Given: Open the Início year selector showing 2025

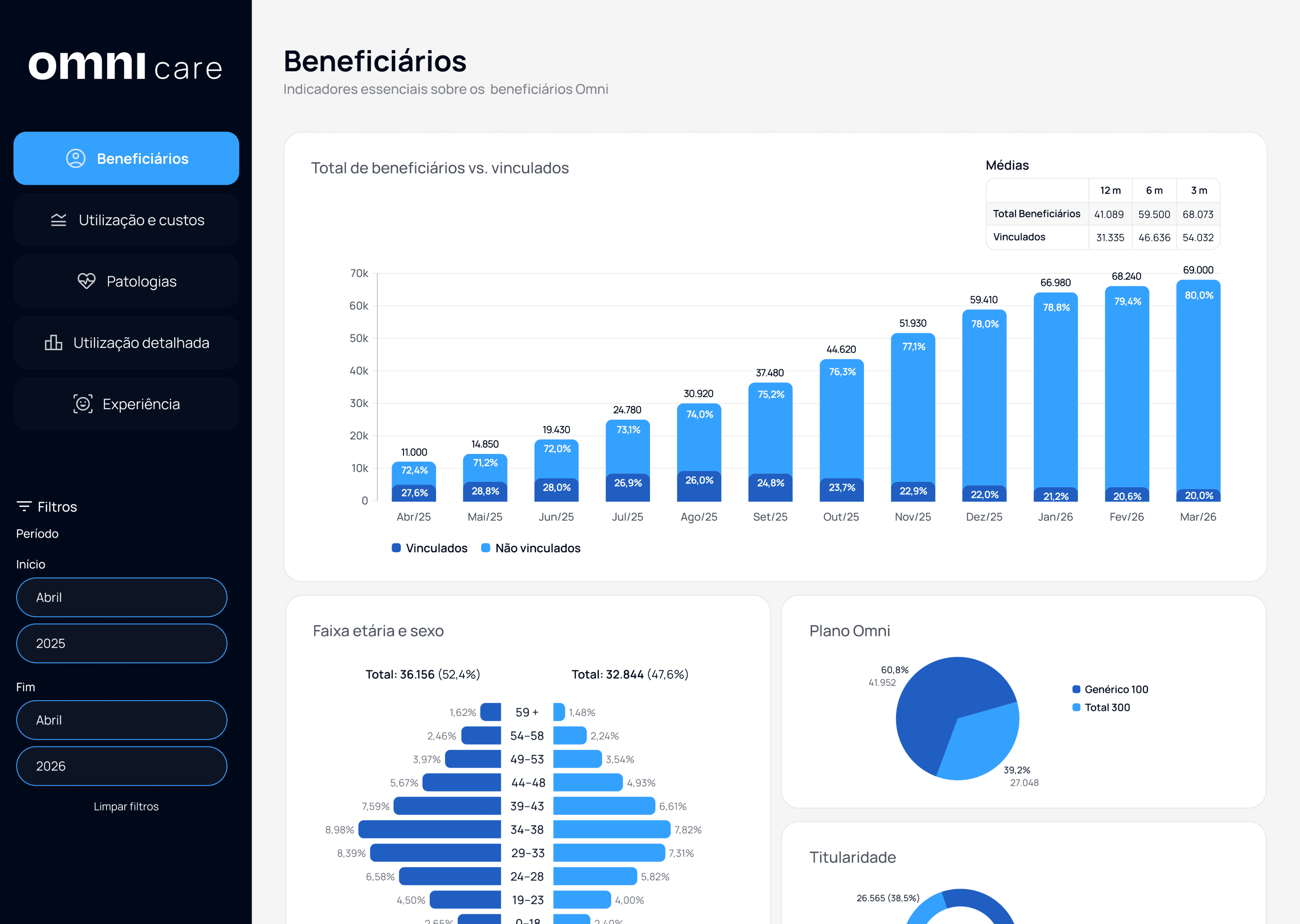Looking at the screenshot, I should coord(121,643).
